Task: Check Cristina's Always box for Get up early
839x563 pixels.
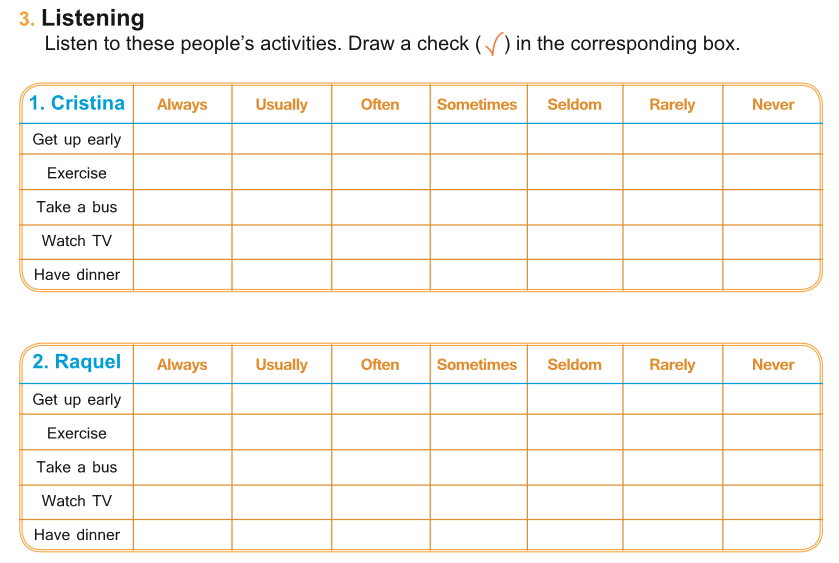Action: pyautogui.click(x=182, y=139)
